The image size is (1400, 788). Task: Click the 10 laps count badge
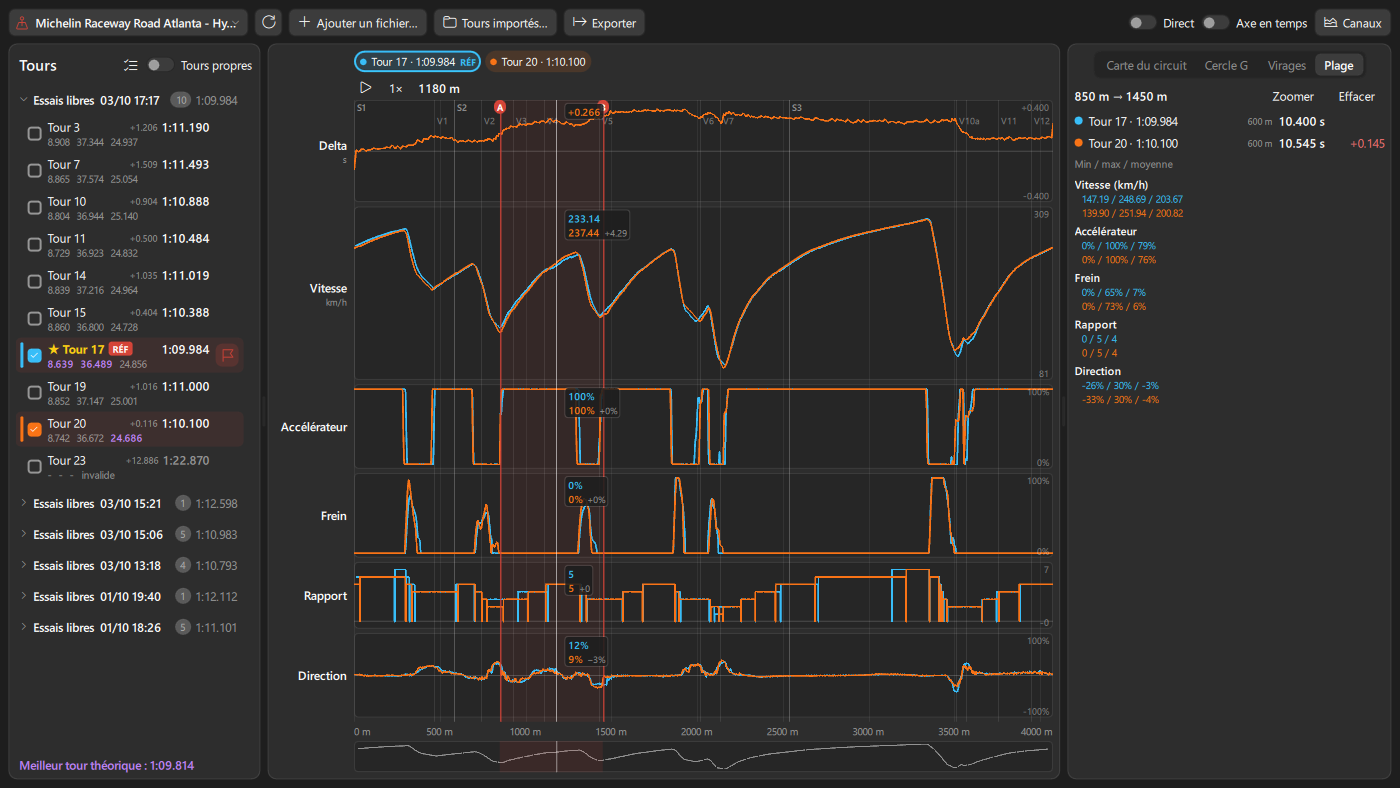[181, 100]
